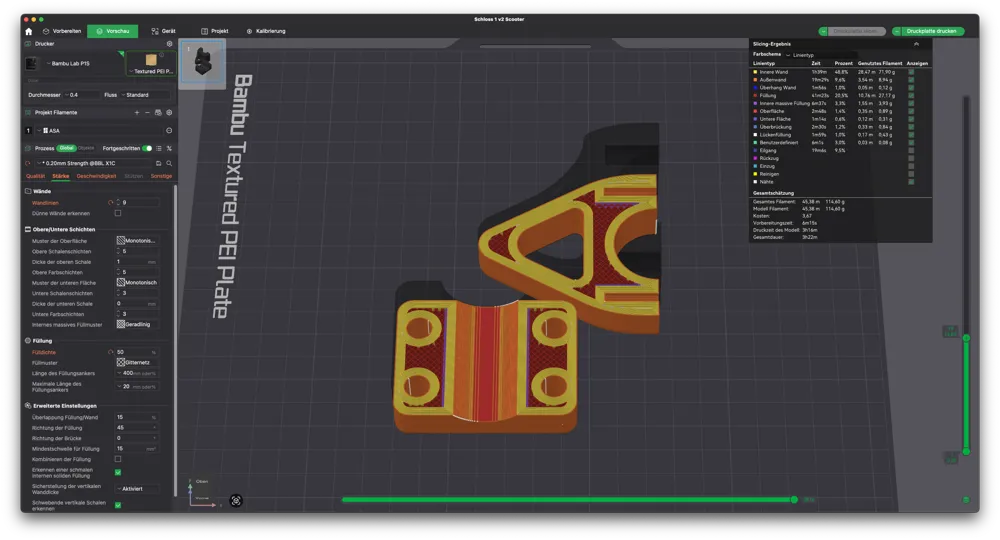
Task: Compare presets using the Prozess compare icon
Action: pyautogui.click(x=169, y=149)
